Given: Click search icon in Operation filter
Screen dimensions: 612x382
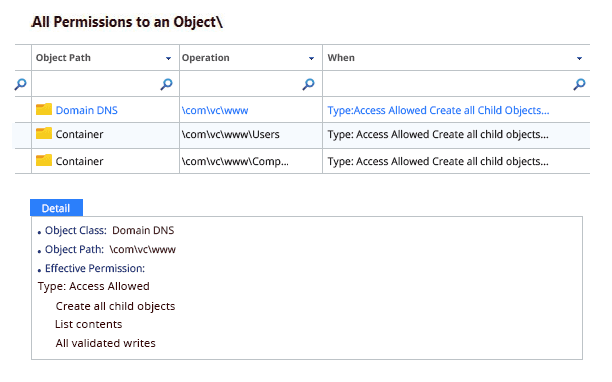Looking at the screenshot, I should coord(309,84).
